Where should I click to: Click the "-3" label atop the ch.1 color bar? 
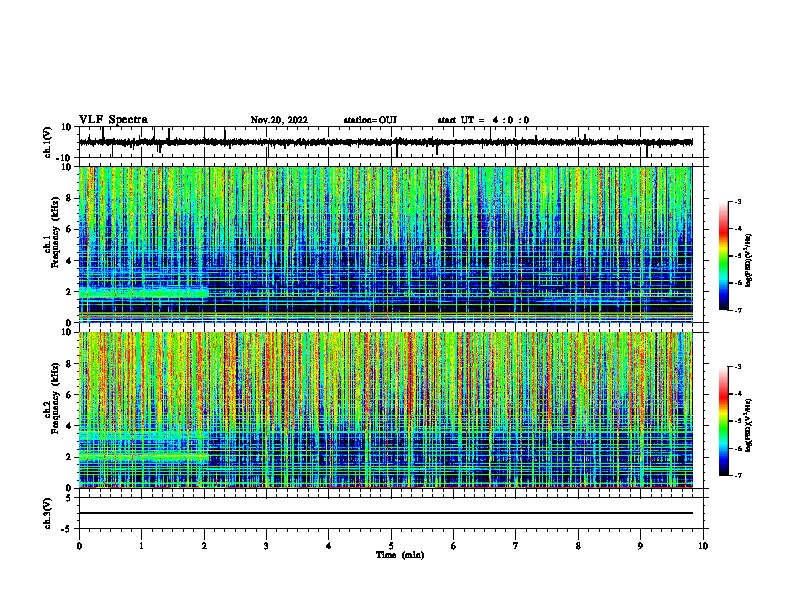737,201
